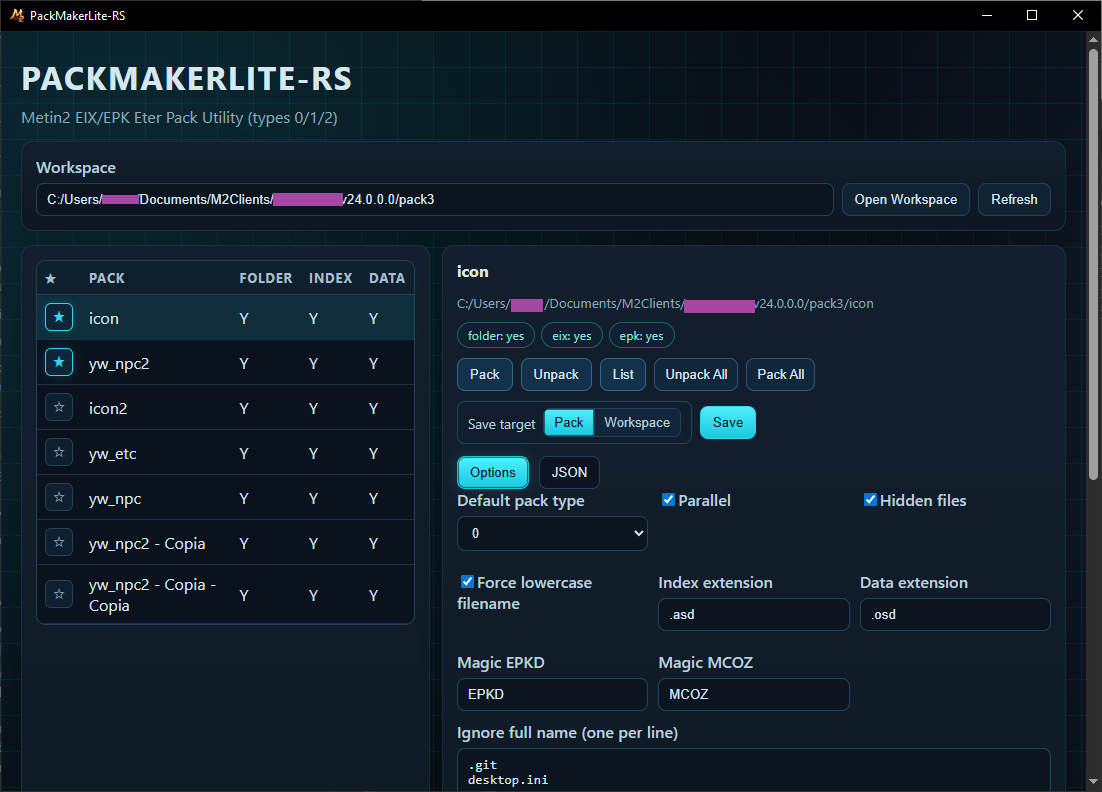The image size is (1102, 792).
Task: Switch to the JSON tab
Action: 569,472
